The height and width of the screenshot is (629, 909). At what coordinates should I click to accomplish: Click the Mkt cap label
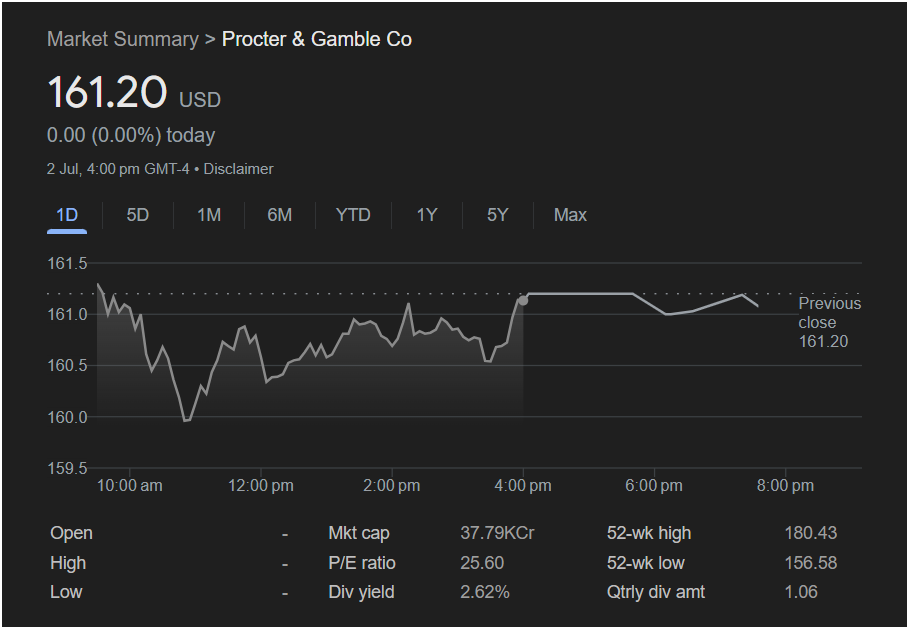click(x=359, y=533)
